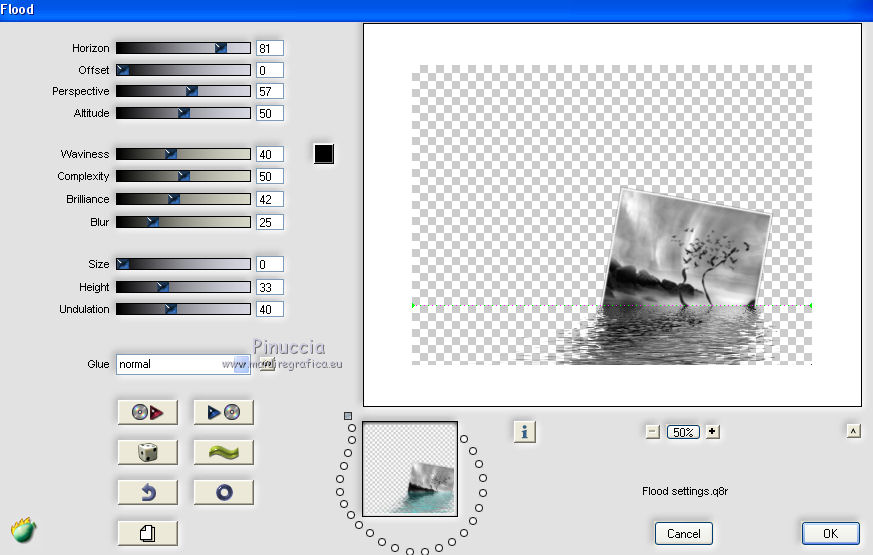Click the Glue label
873x555 pixels.
coord(99,364)
